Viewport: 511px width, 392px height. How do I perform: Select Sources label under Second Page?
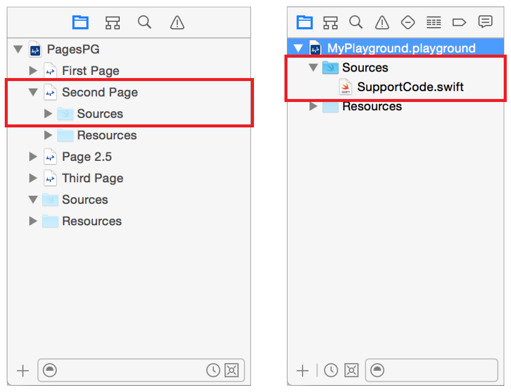tap(100, 114)
